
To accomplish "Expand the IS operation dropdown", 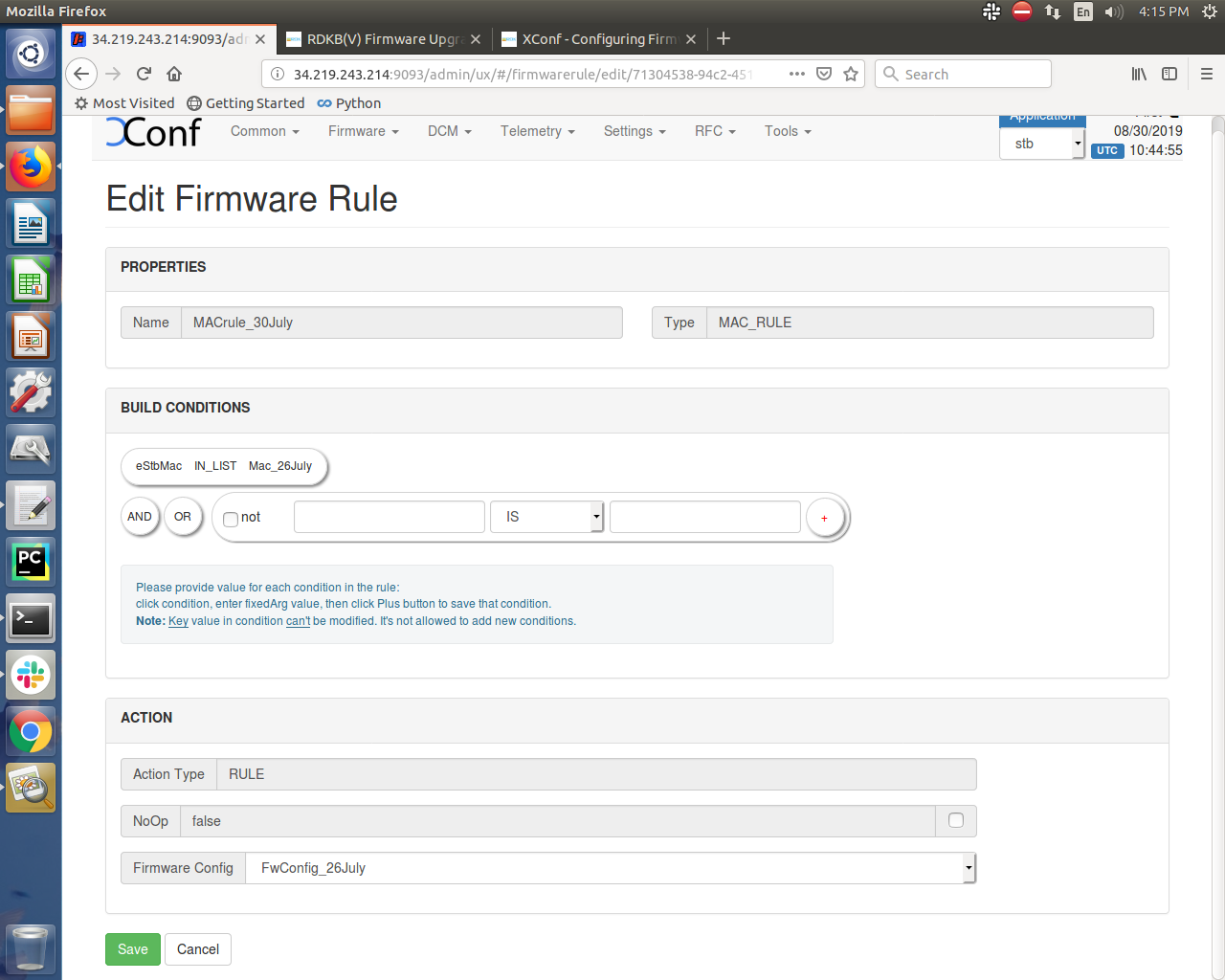I will point(547,517).
